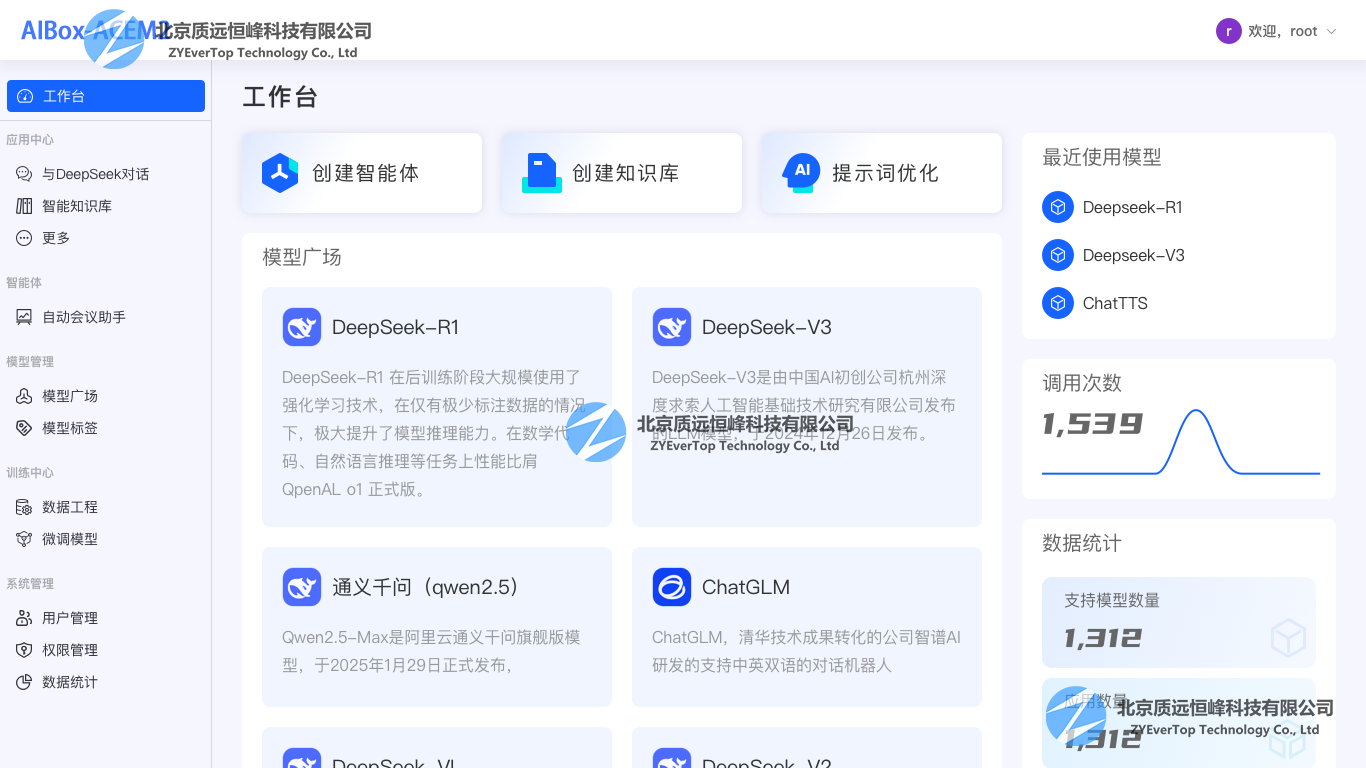
Task: Click the users icon beside 用户管理
Action: (x=24, y=618)
